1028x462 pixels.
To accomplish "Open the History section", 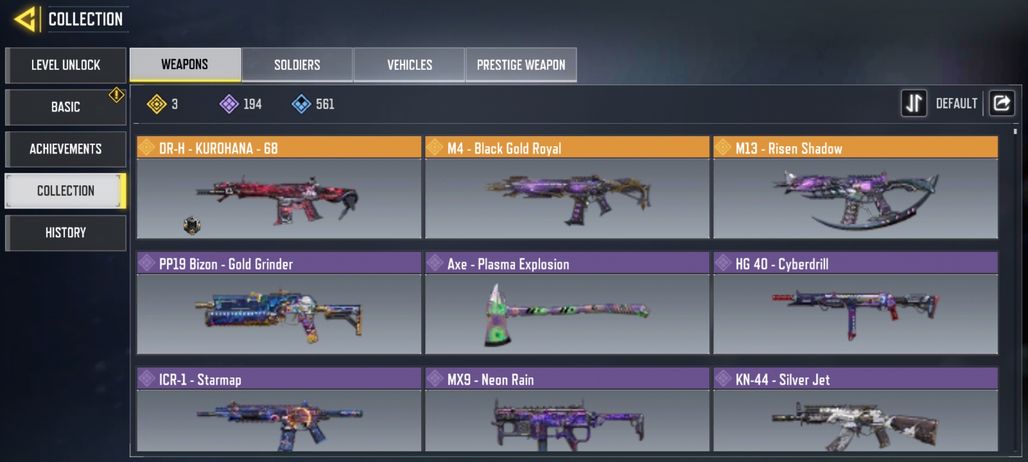I will (66, 233).
